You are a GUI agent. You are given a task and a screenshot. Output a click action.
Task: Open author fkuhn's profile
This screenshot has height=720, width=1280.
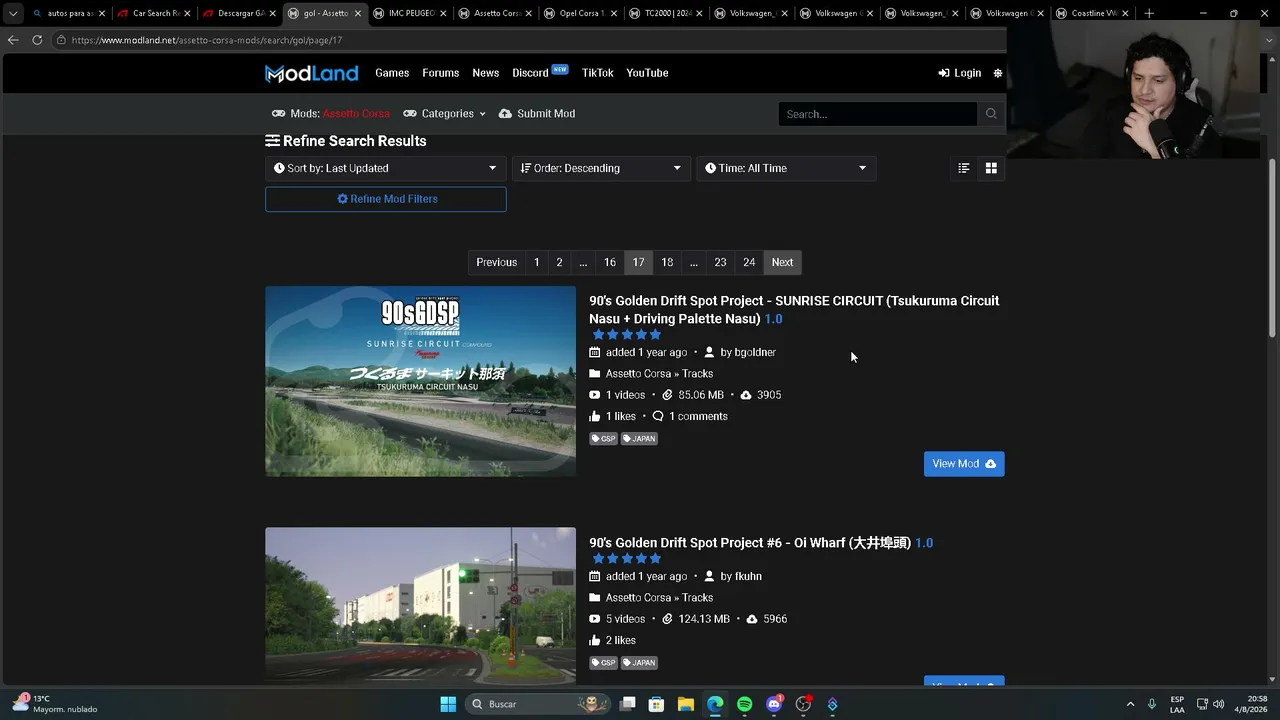748,576
